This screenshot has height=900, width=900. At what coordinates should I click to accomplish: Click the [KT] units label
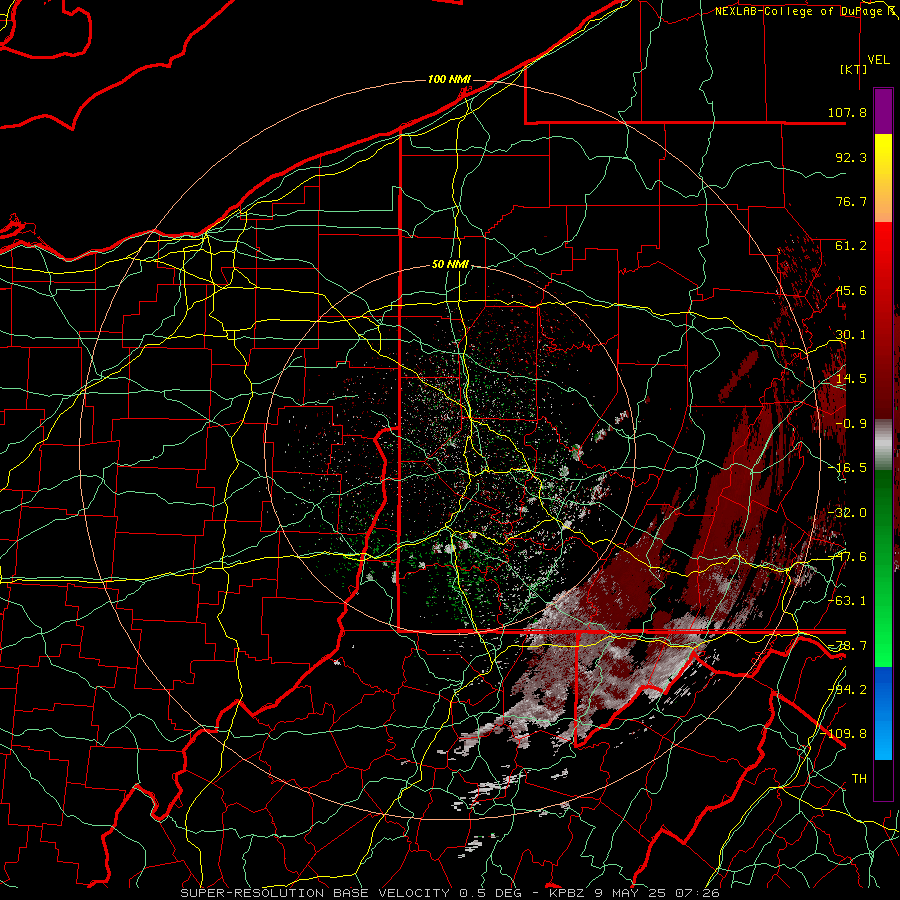[x=854, y=69]
